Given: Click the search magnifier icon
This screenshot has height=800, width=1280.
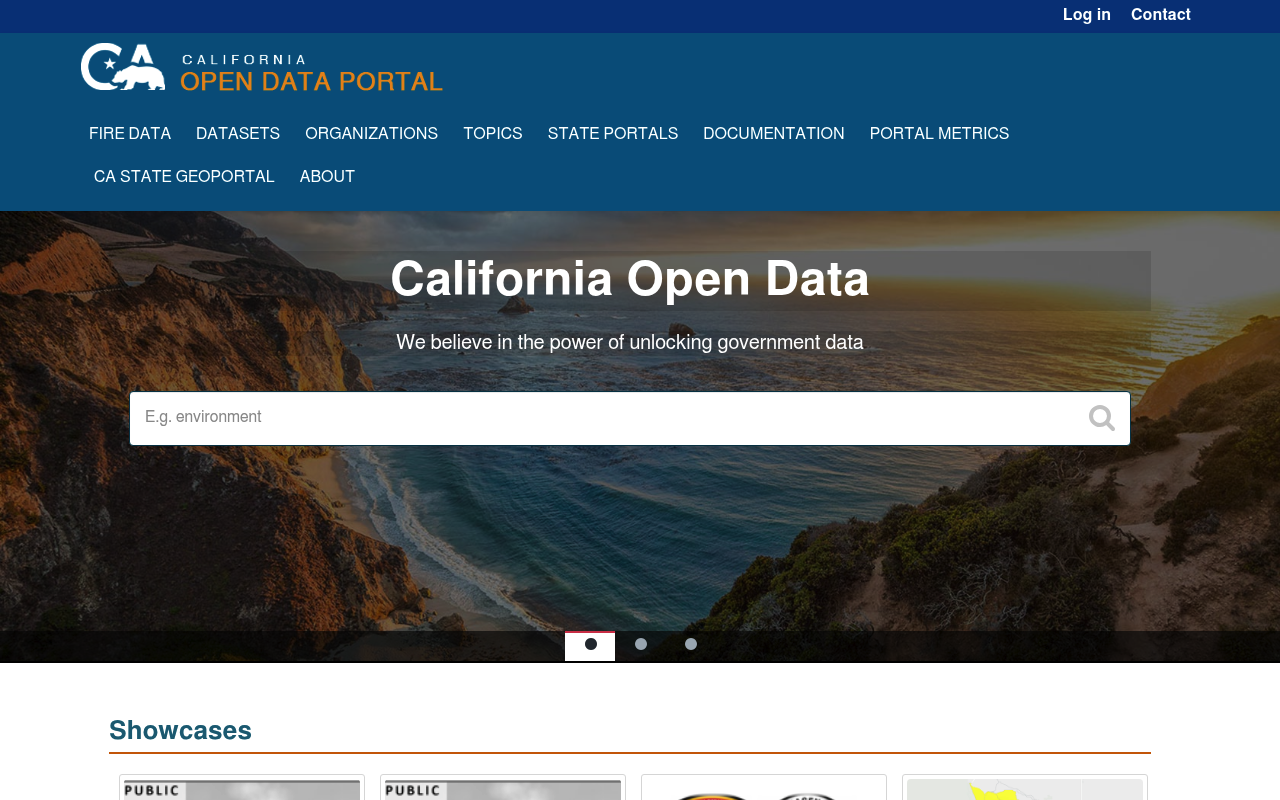Looking at the screenshot, I should [x=1102, y=418].
